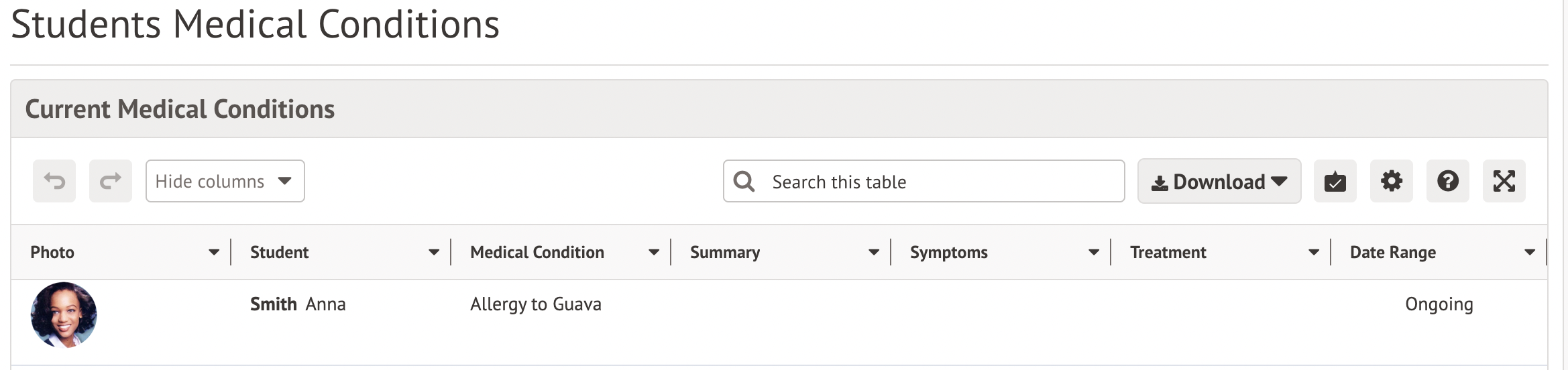Open the help question mark icon
The width and height of the screenshot is (1568, 370).
(x=1447, y=181)
